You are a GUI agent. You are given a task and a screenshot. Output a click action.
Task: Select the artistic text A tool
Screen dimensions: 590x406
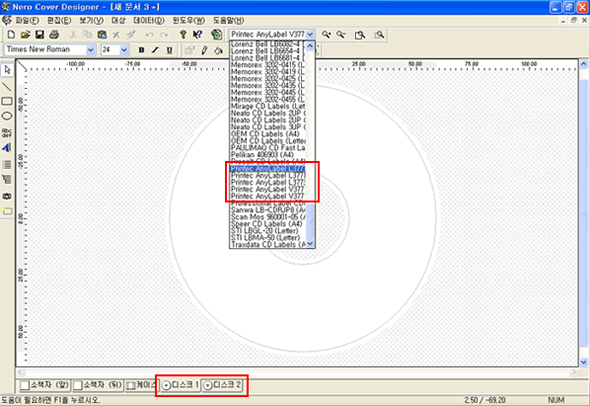click(7, 148)
